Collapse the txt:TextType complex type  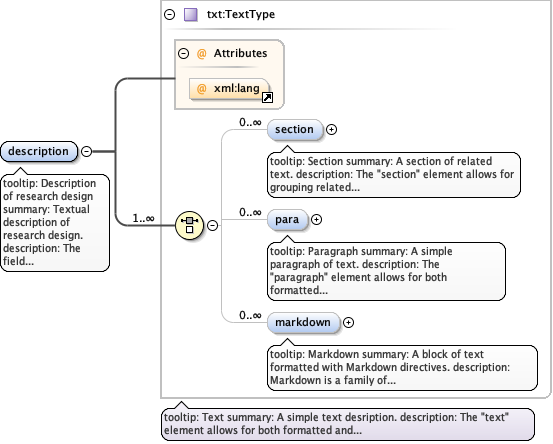point(170,14)
